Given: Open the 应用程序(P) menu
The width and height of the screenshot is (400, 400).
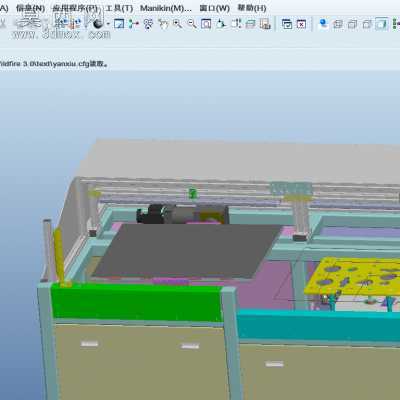Looking at the screenshot, I should 75,8.
